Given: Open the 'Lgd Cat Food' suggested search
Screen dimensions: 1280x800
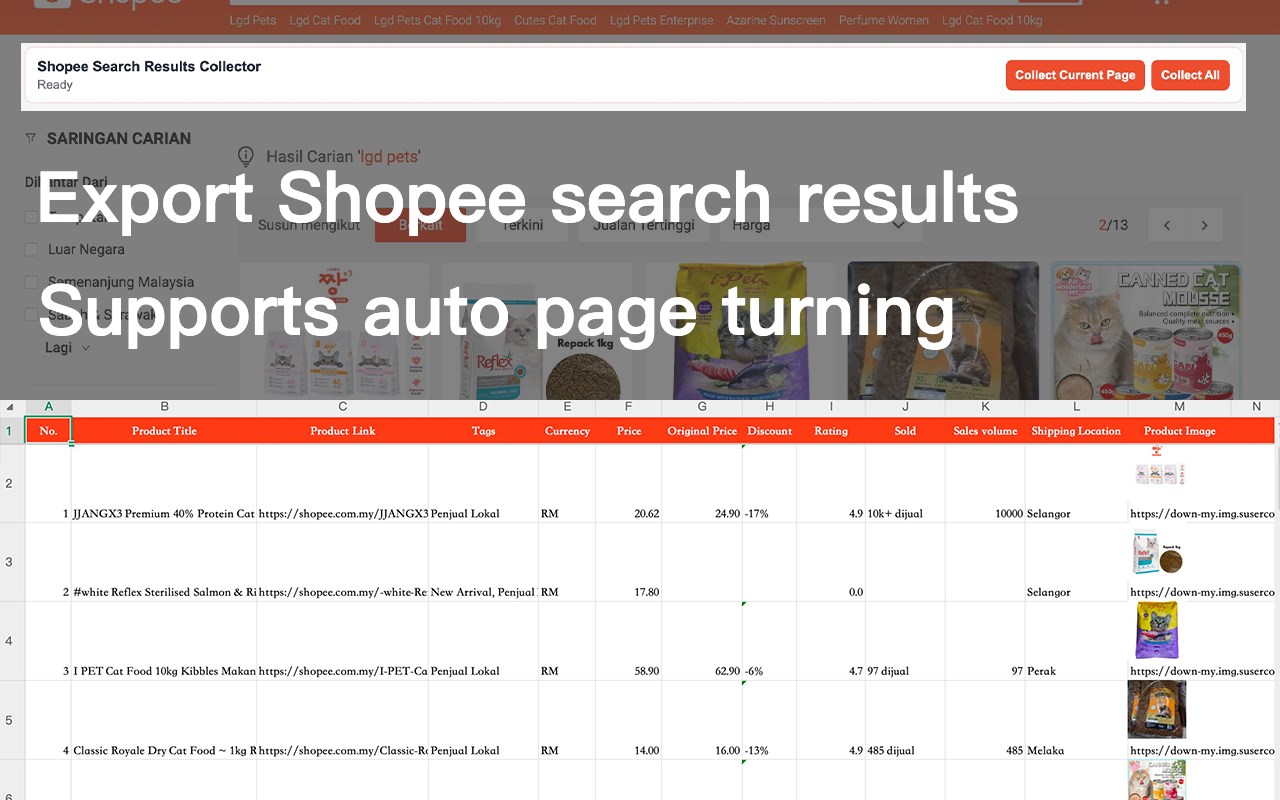Looking at the screenshot, I should tap(325, 20).
